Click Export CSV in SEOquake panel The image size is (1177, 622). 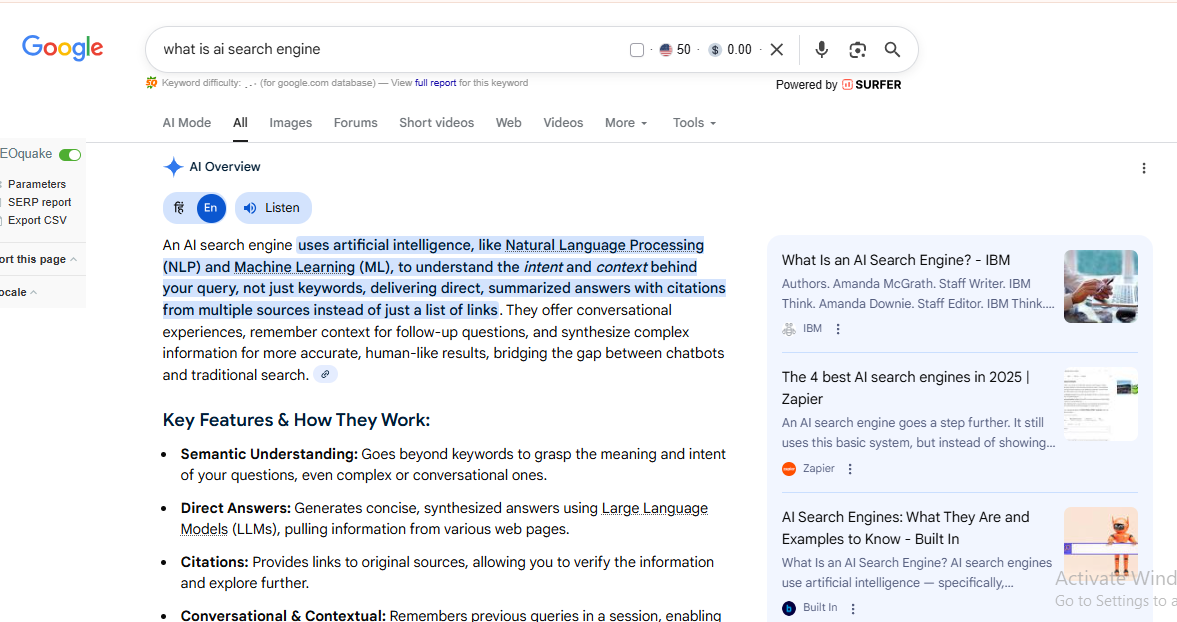(37, 220)
